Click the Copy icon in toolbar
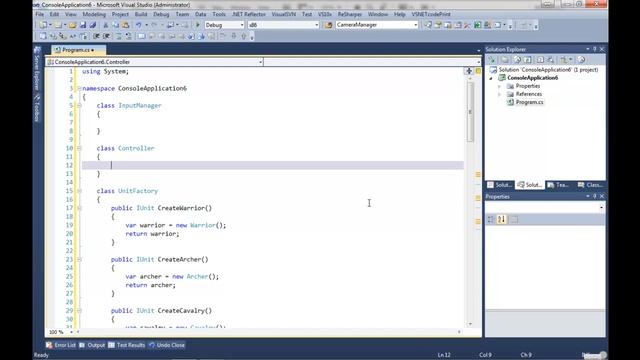 [x=116, y=25]
